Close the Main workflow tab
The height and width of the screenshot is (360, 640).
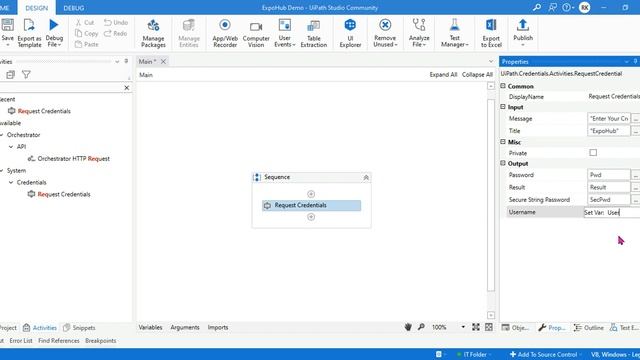163,61
